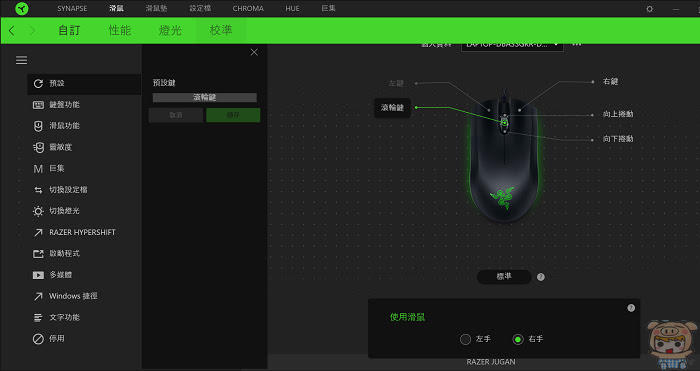Select 右手 right-hand radio button
This screenshot has width=700, height=371.
pos(517,339)
